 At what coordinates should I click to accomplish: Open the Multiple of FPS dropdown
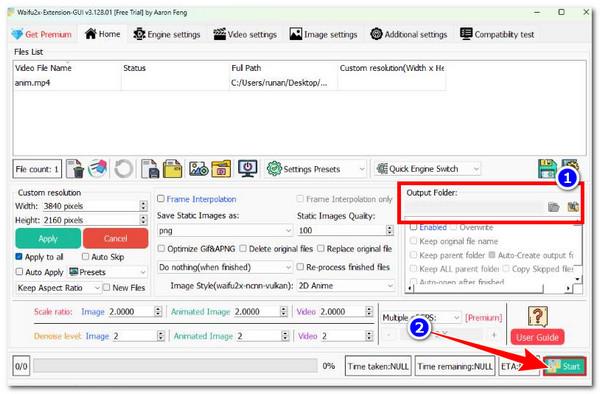pyautogui.click(x=421, y=317)
